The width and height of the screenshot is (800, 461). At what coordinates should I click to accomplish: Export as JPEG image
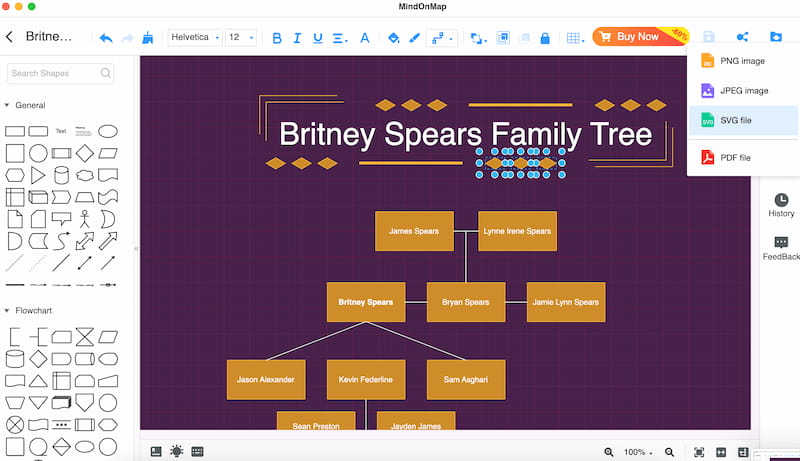743,91
